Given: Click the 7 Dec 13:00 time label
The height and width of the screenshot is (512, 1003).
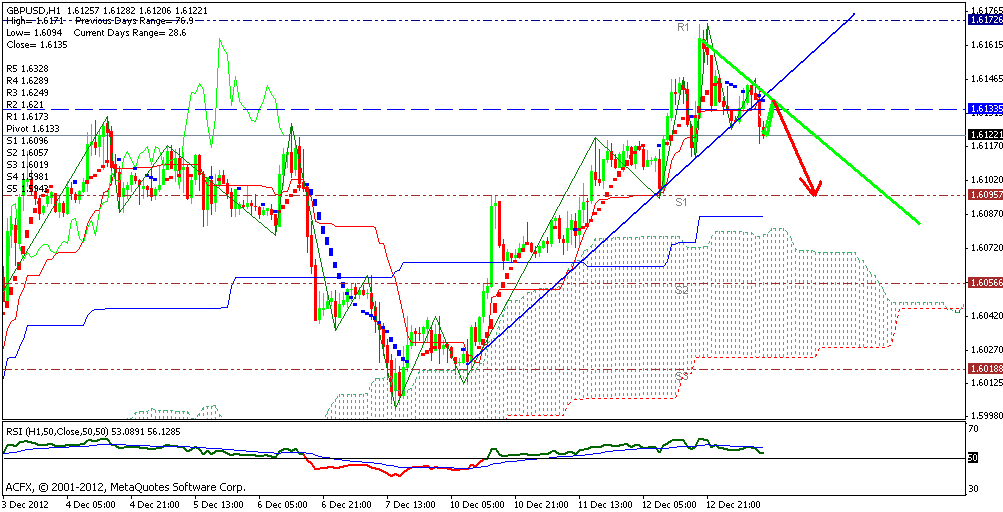Looking at the screenshot, I should [411, 505].
